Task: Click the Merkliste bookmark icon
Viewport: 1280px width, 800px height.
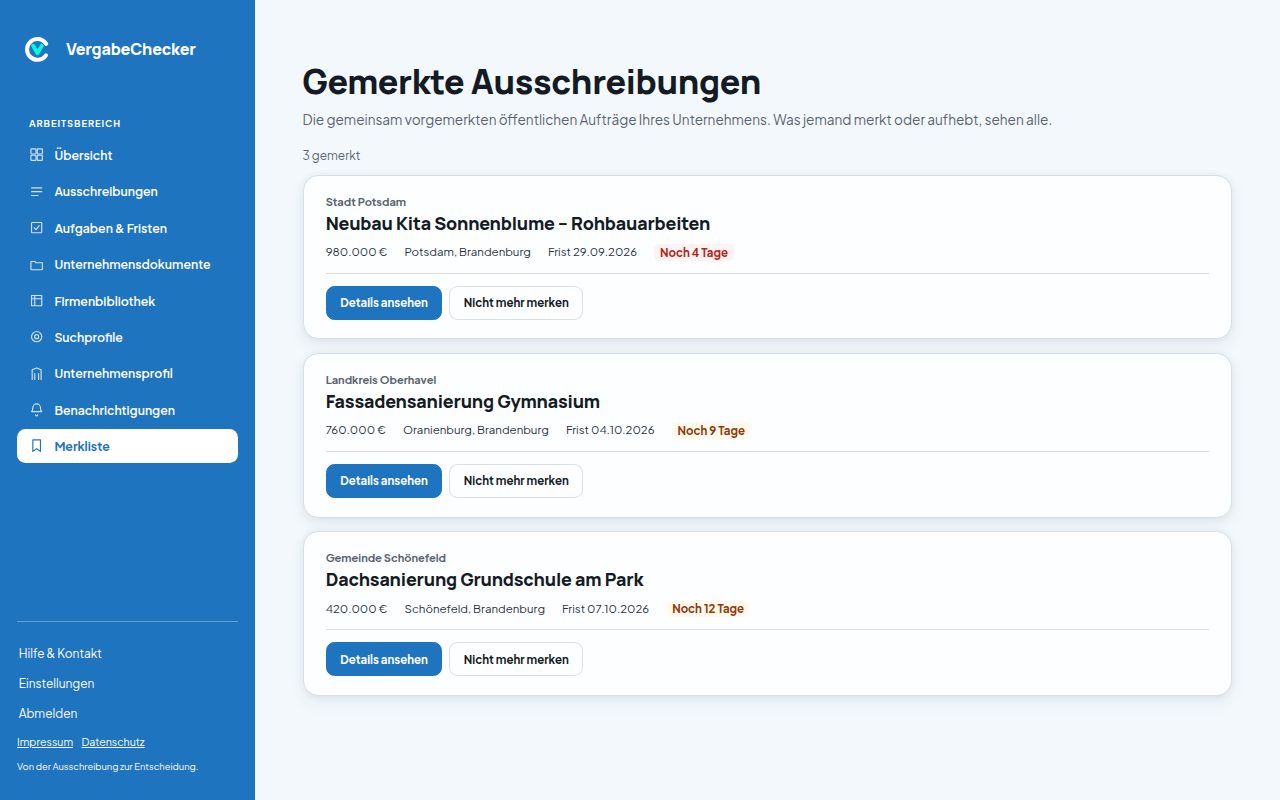Action: tap(37, 446)
